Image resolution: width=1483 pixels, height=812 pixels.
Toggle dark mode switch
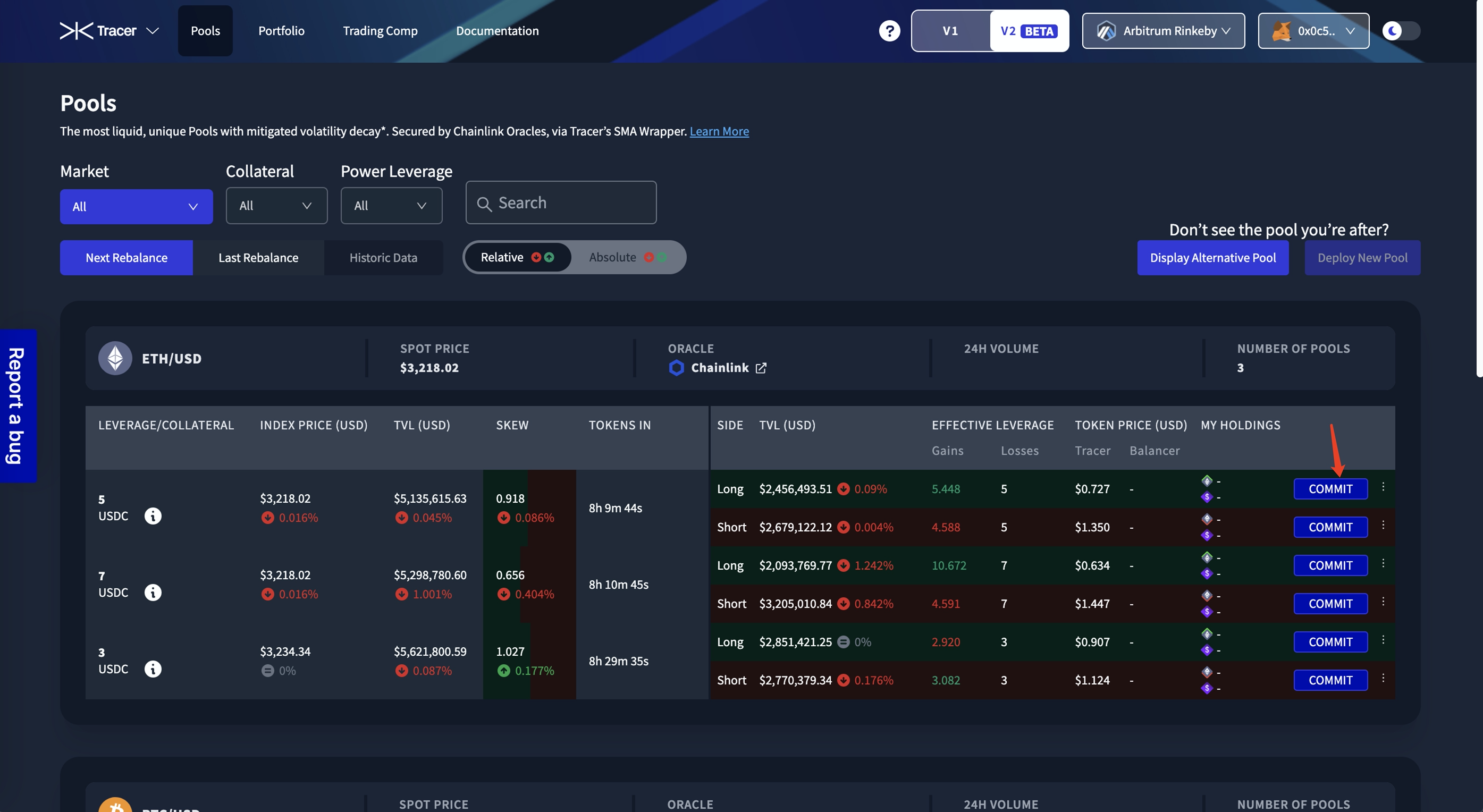[x=1401, y=30]
